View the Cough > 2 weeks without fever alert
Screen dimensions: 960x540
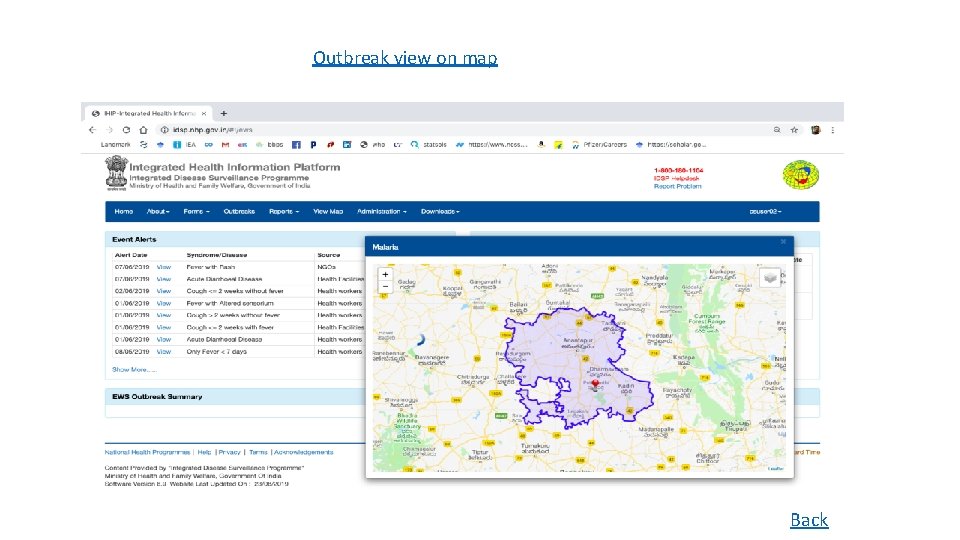click(163, 315)
